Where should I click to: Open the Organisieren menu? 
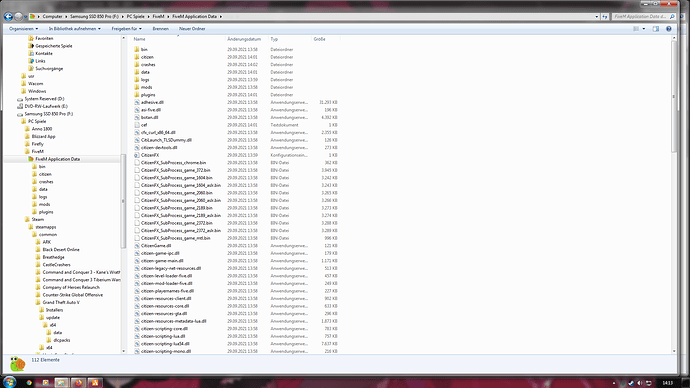tap(23, 29)
